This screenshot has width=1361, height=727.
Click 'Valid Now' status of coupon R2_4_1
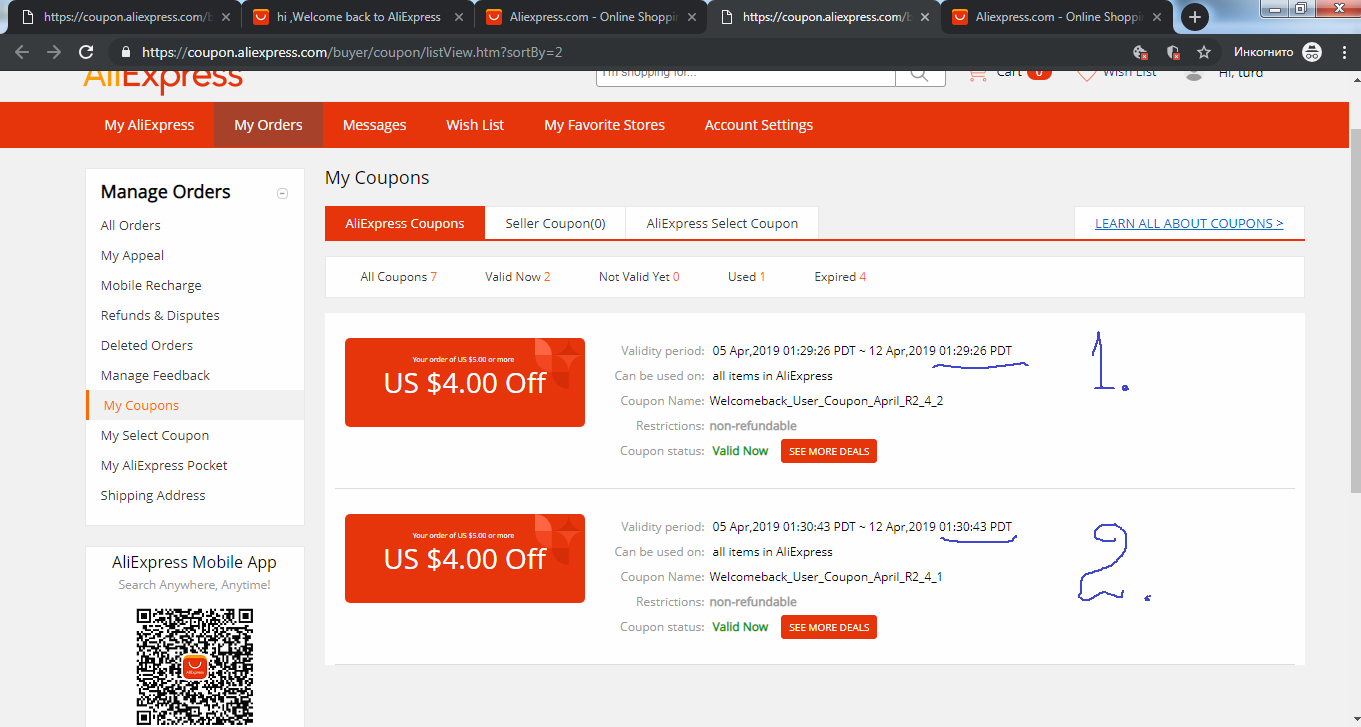tap(740, 627)
